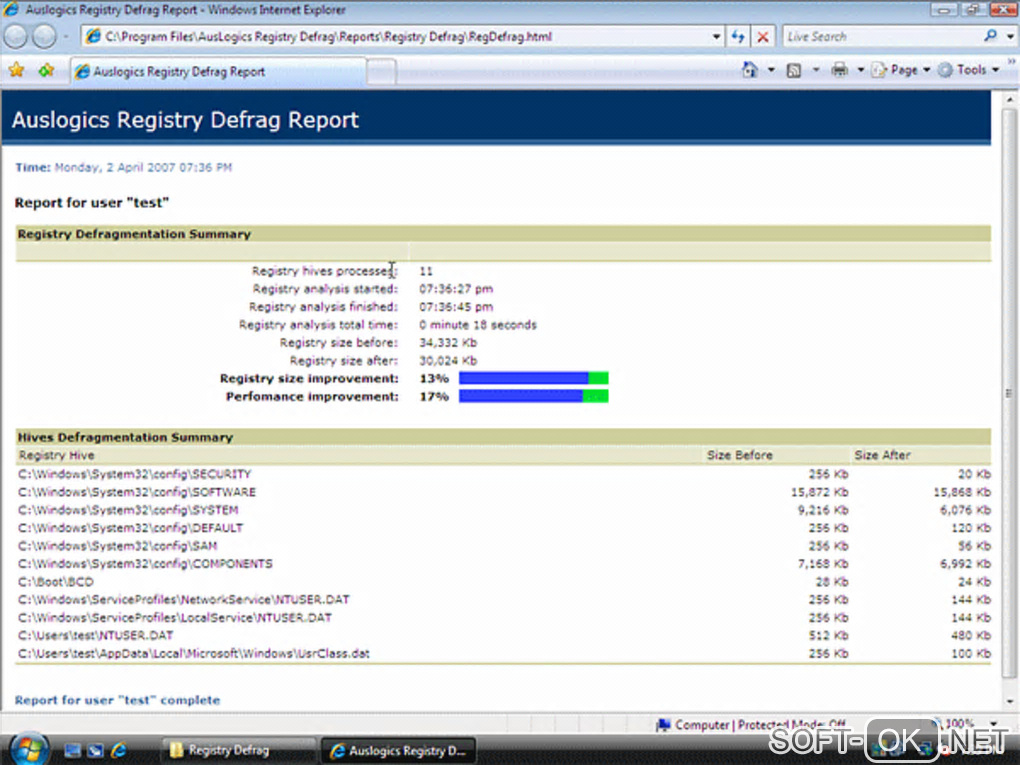Image resolution: width=1020 pixels, height=765 pixels.
Task: Click "Report for user test complete" text
Action: pyautogui.click(x=117, y=700)
